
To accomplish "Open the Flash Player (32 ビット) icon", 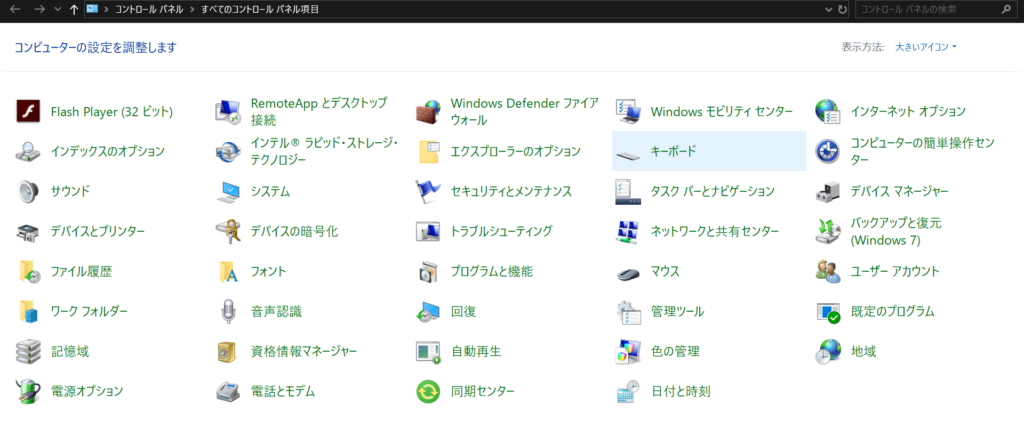I will [x=28, y=112].
